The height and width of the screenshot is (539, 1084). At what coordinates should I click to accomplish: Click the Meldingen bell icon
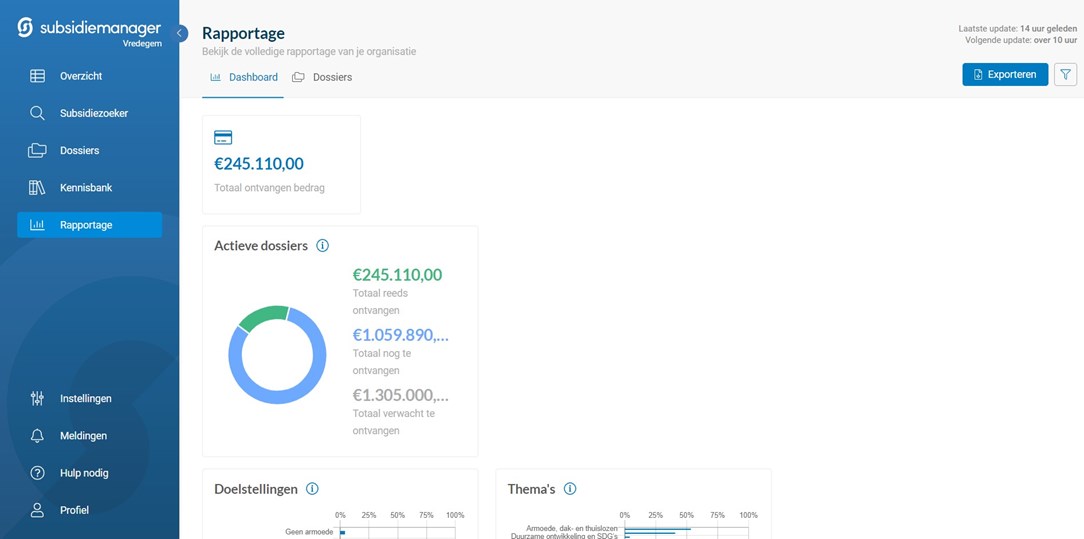pyautogui.click(x=37, y=436)
